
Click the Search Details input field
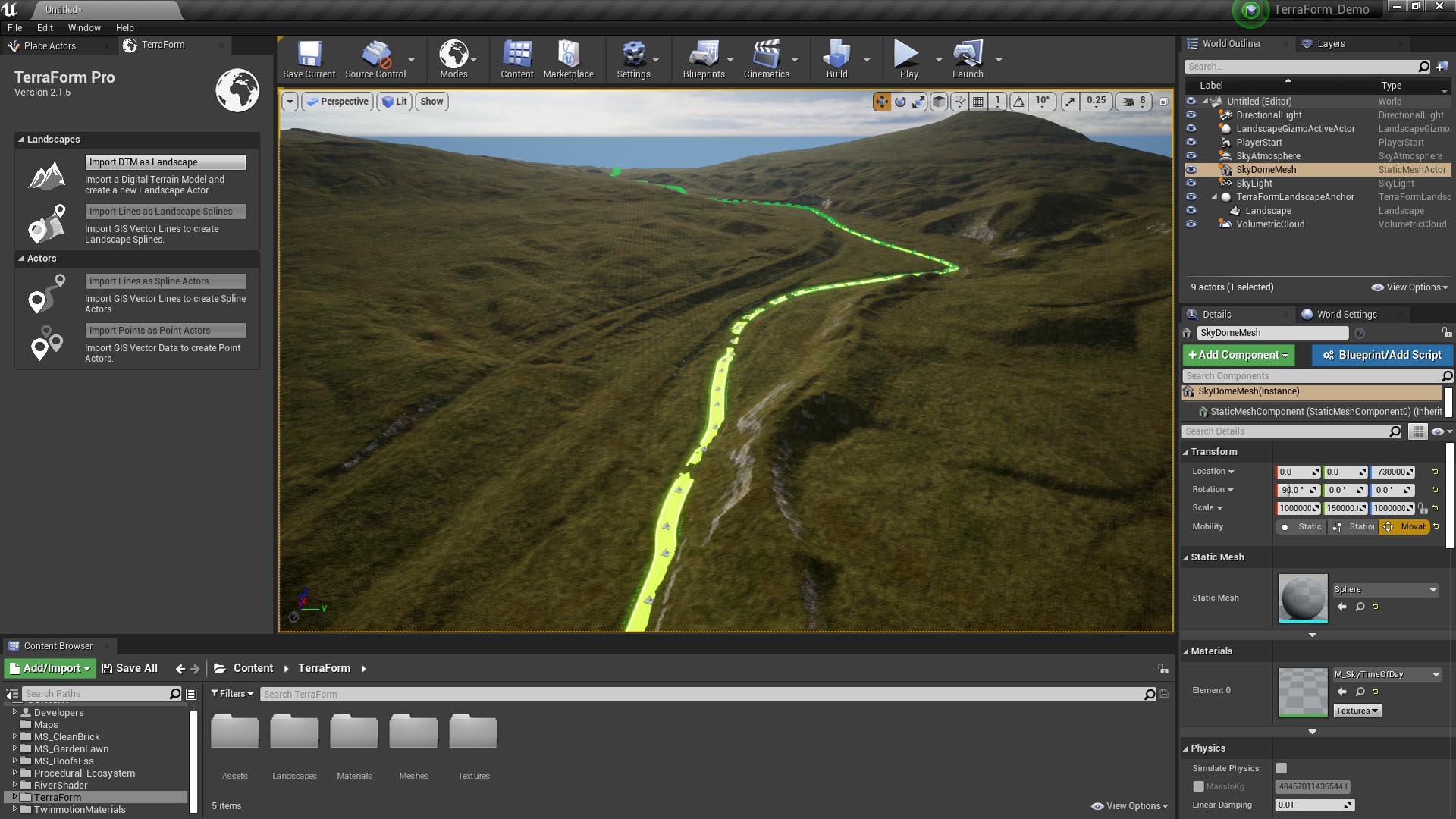pyautogui.click(x=1291, y=431)
